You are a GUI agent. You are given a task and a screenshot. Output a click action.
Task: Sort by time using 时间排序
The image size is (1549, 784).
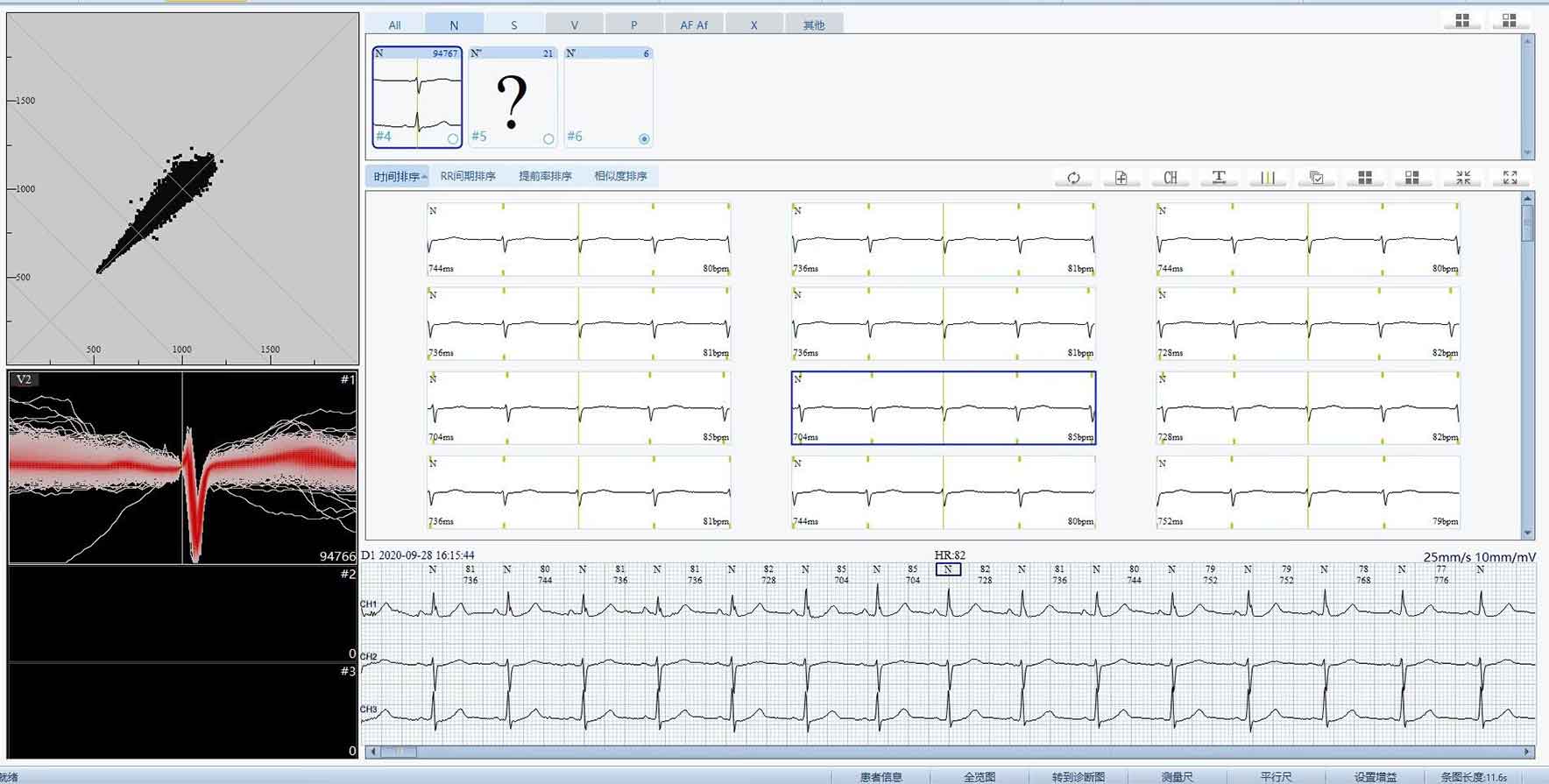(x=398, y=176)
